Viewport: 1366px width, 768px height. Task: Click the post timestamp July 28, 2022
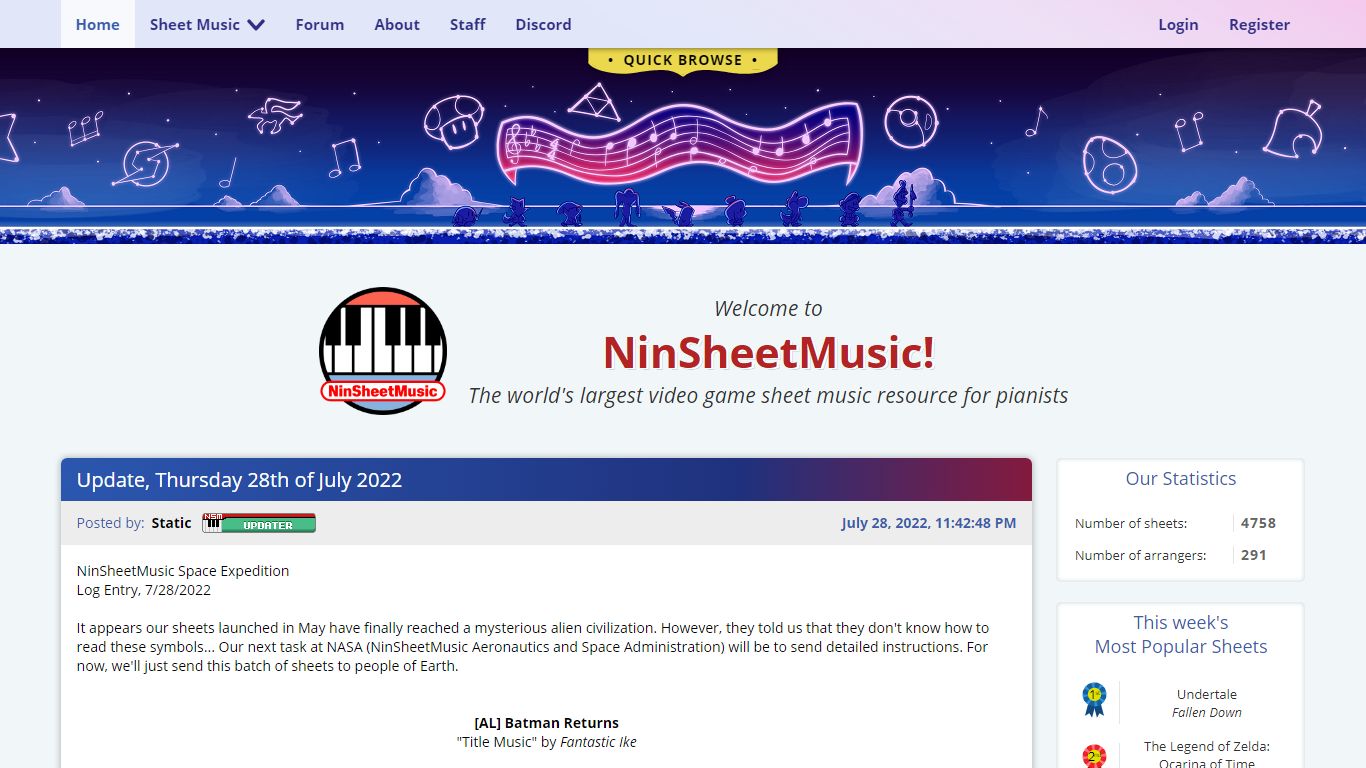tap(928, 523)
